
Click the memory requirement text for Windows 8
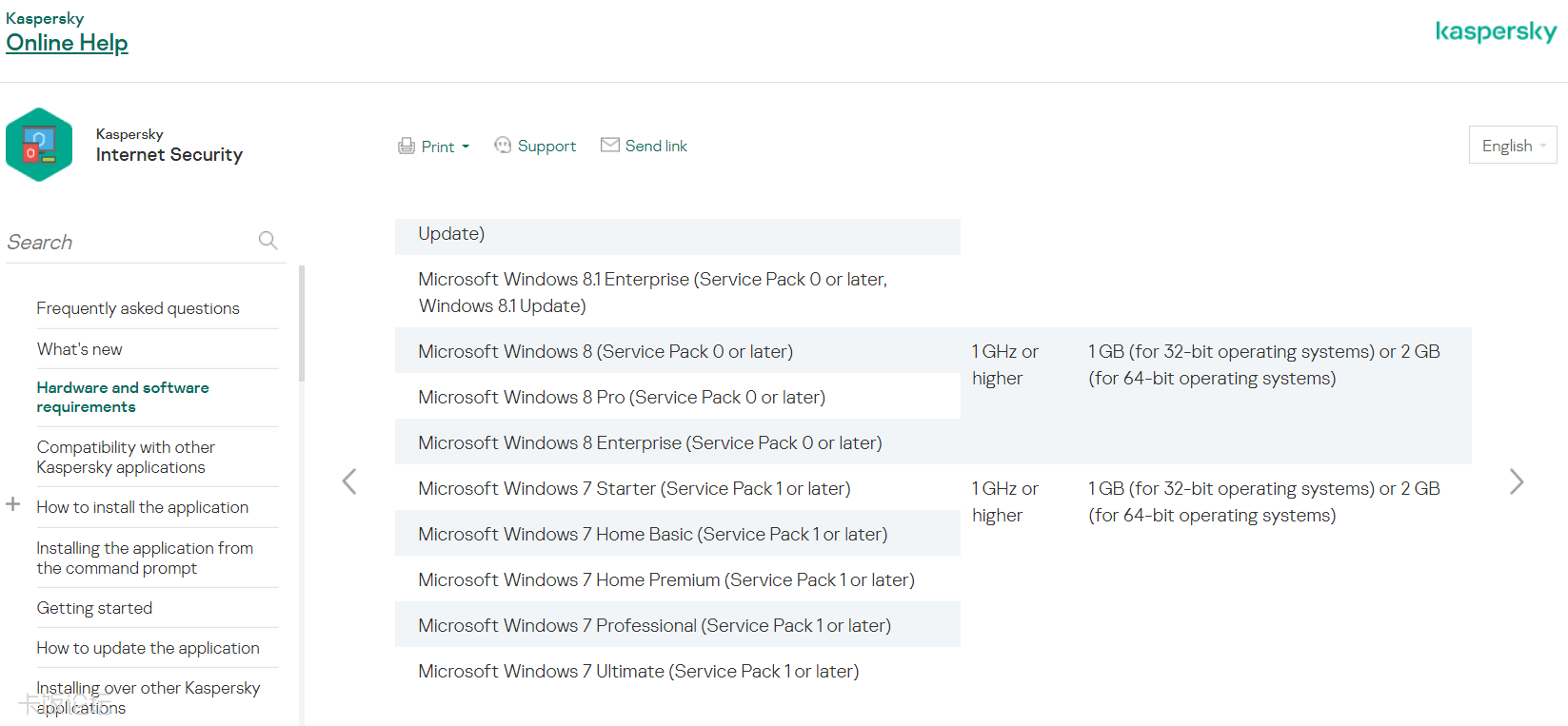1264,364
